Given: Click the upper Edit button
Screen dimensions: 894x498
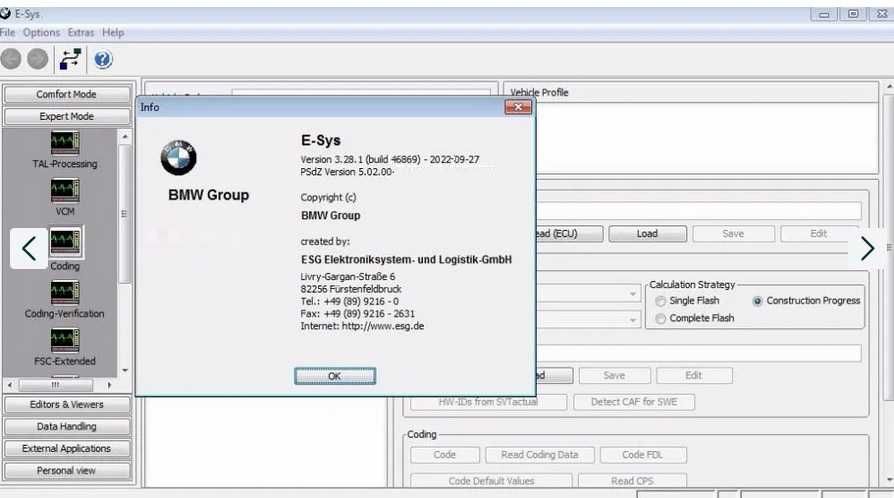Looking at the screenshot, I should 819,234.
